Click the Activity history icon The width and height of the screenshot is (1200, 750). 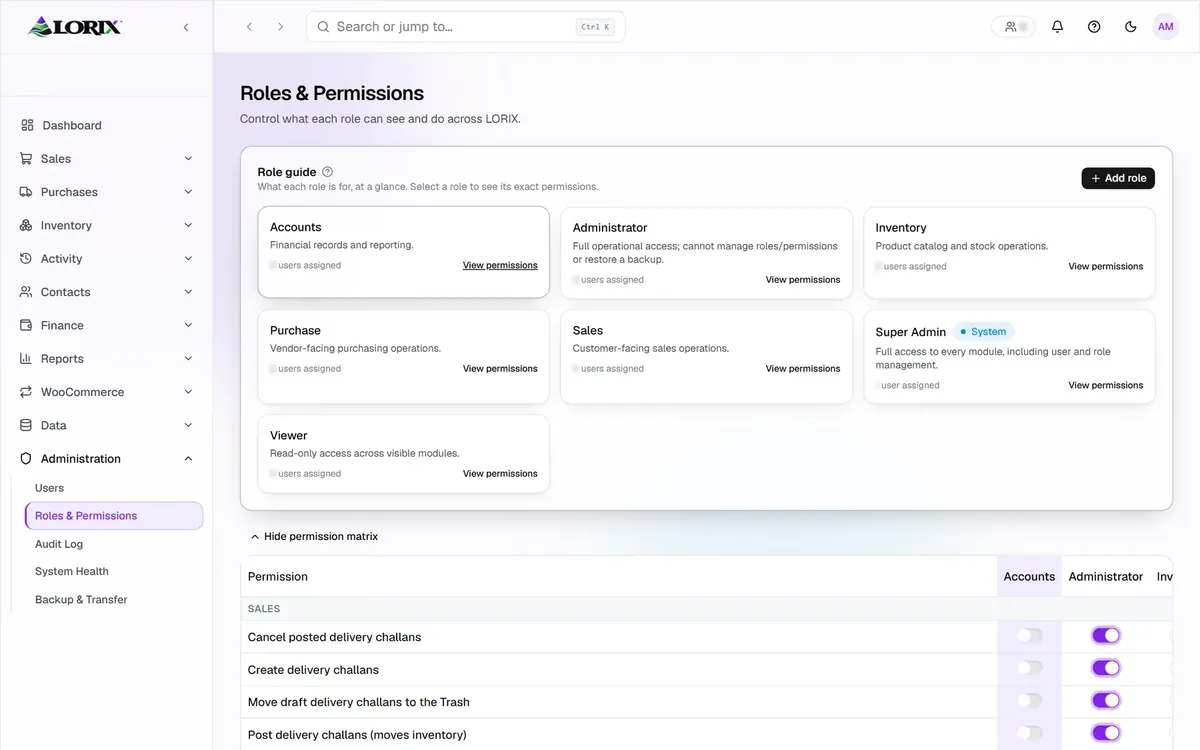pyautogui.click(x=26, y=258)
